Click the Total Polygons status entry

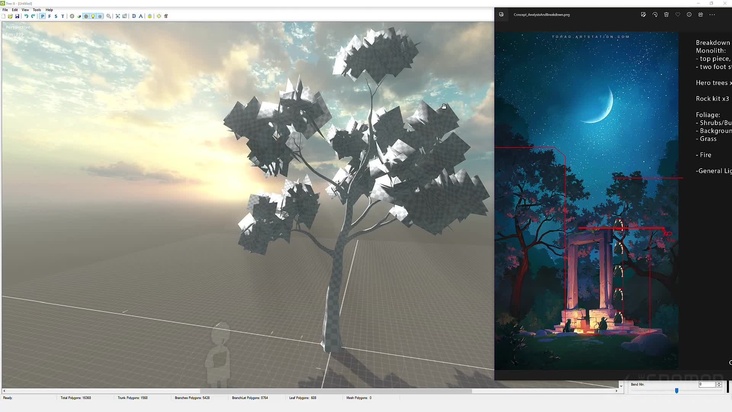pos(76,398)
